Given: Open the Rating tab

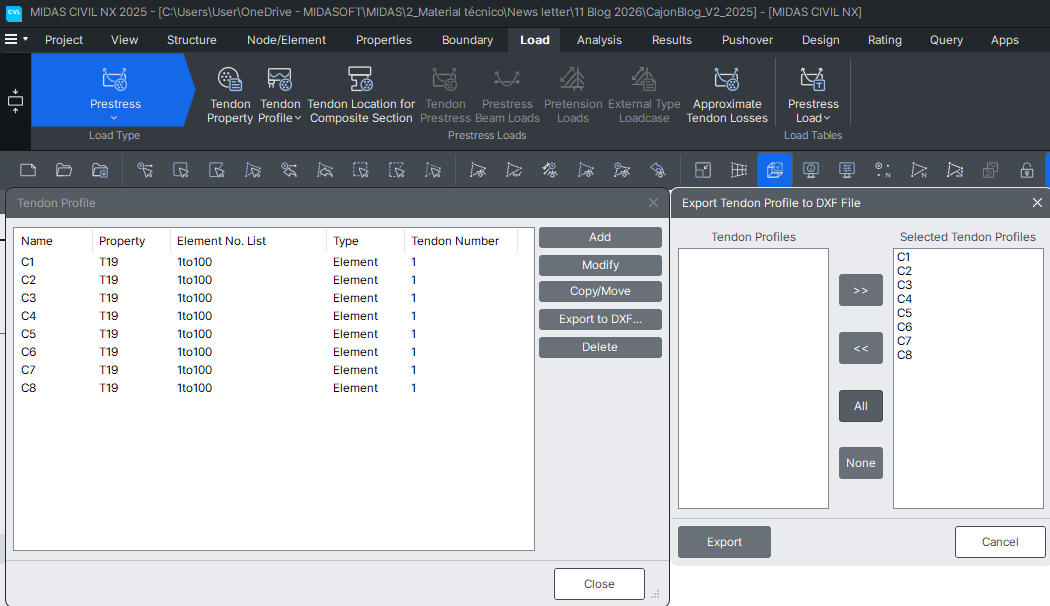Looking at the screenshot, I should click(x=885, y=40).
